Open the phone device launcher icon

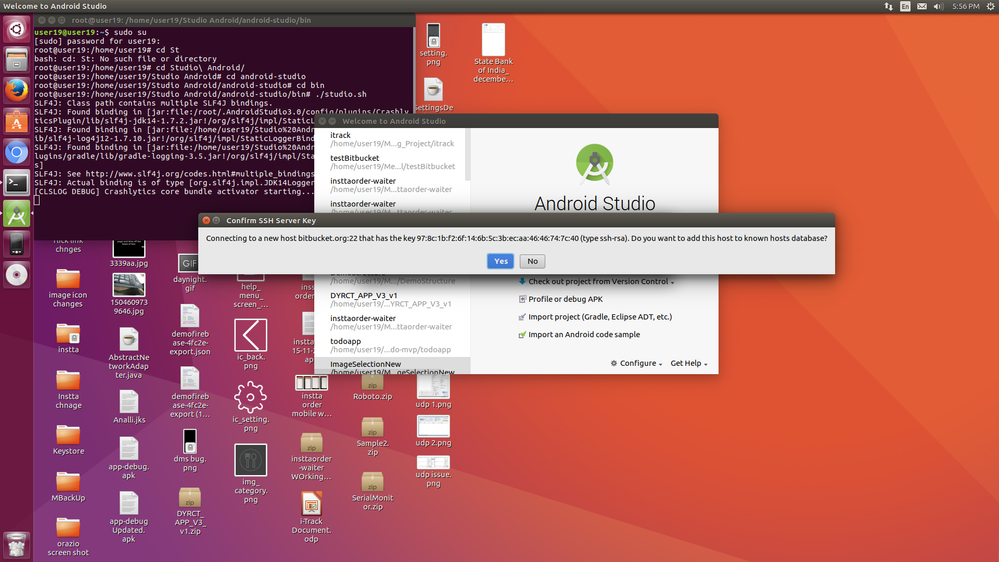[17, 244]
